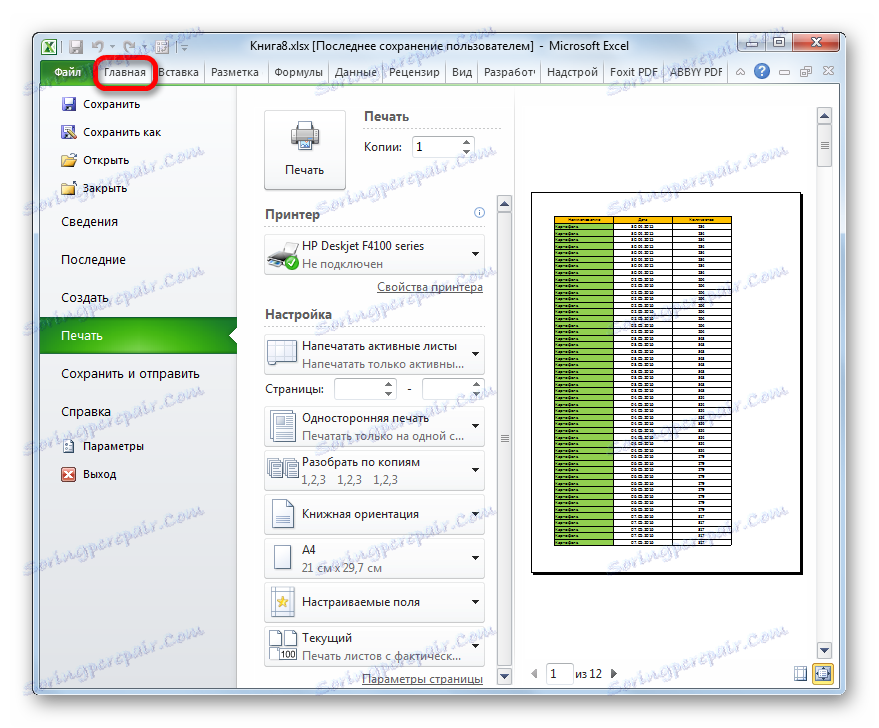
Task: Click preview scrollbar up arrow
Action: (x=824, y=117)
